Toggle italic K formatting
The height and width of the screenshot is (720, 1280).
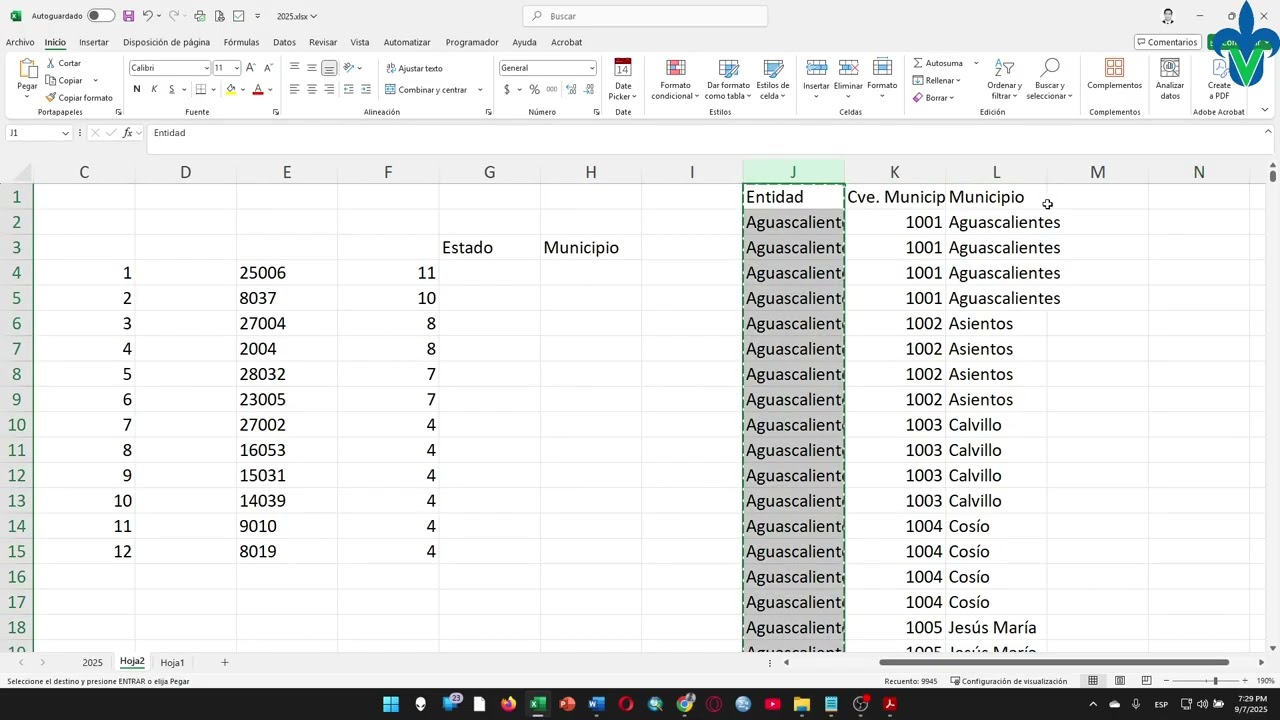tap(154, 89)
